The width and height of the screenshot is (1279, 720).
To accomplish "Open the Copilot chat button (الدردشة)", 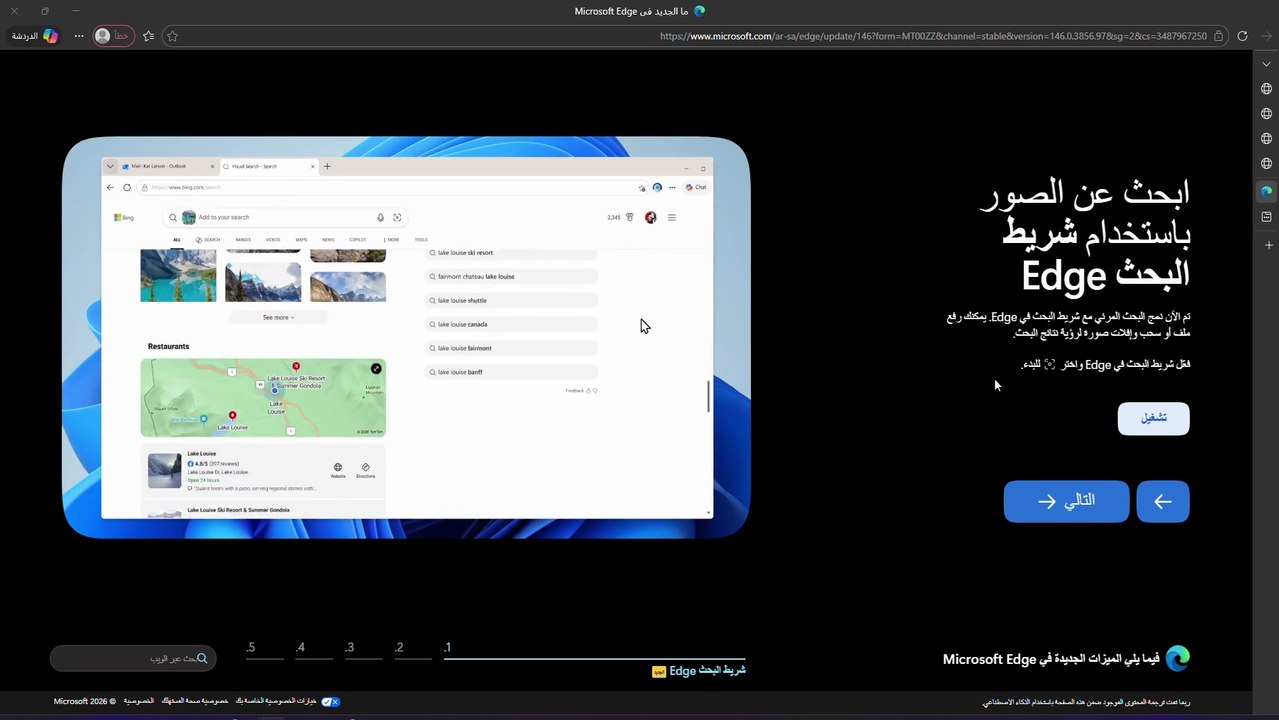I will click(34, 36).
